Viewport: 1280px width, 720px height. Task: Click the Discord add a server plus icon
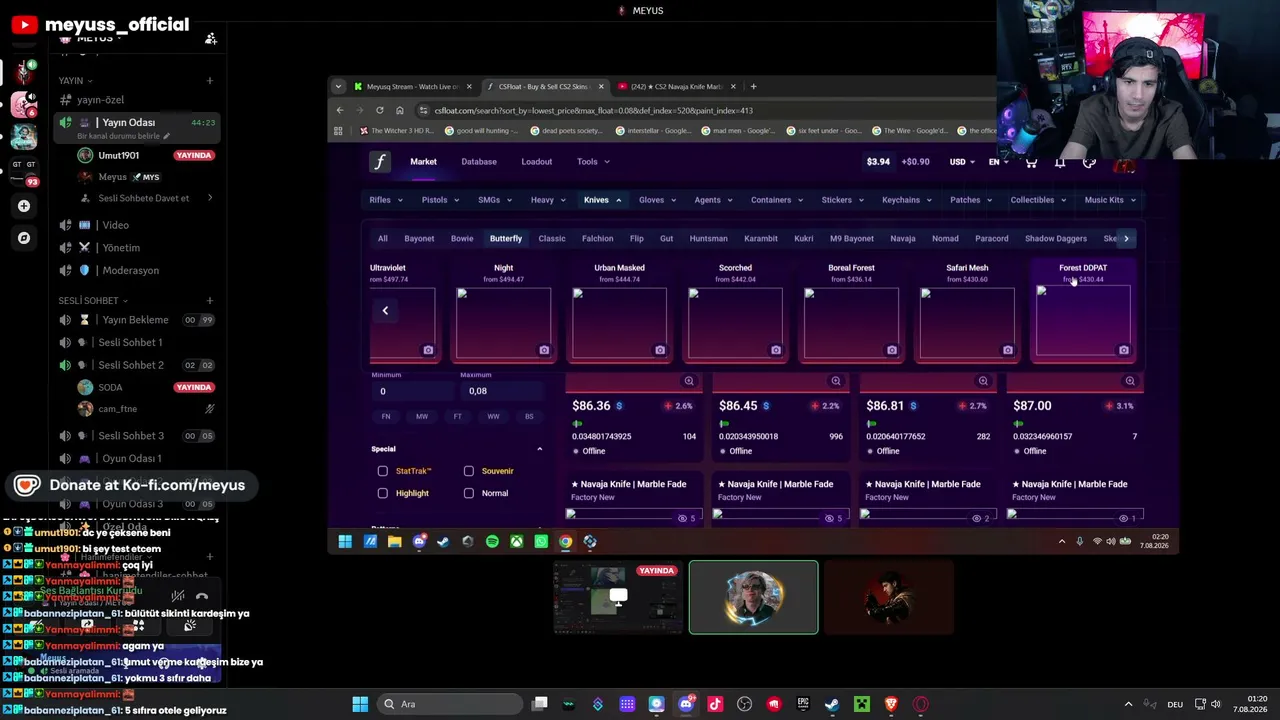24,206
